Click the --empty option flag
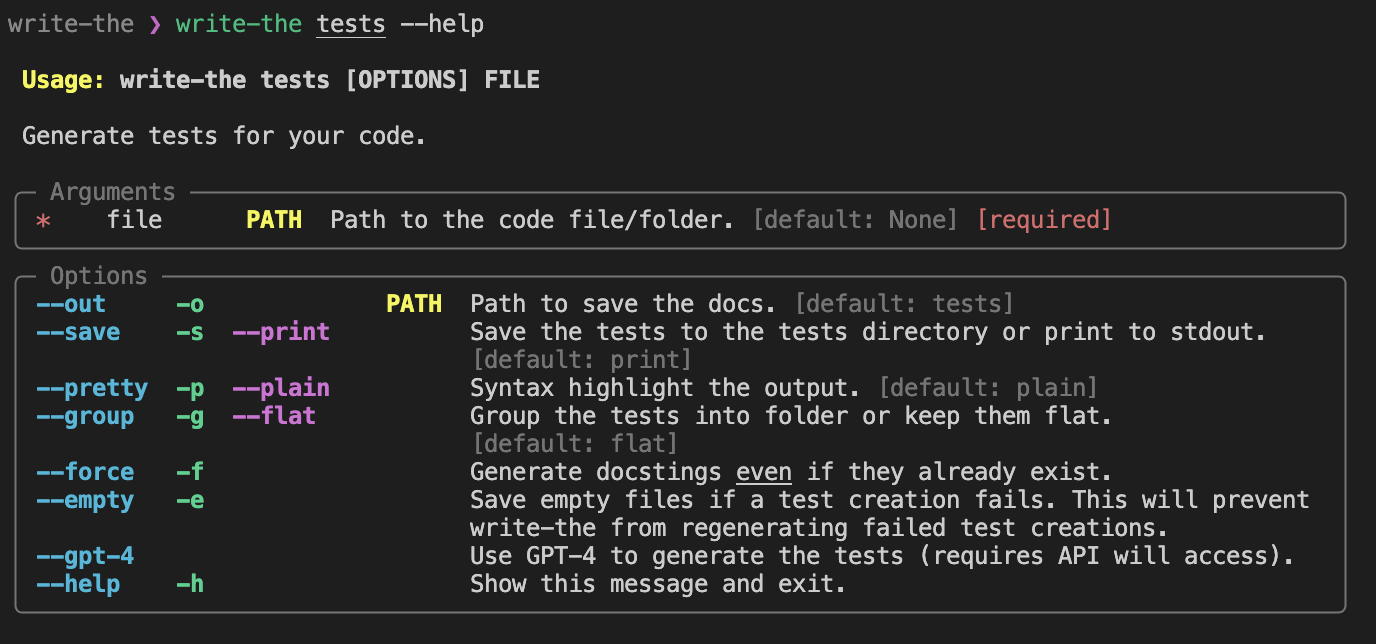This screenshot has width=1376, height=644. 84,500
